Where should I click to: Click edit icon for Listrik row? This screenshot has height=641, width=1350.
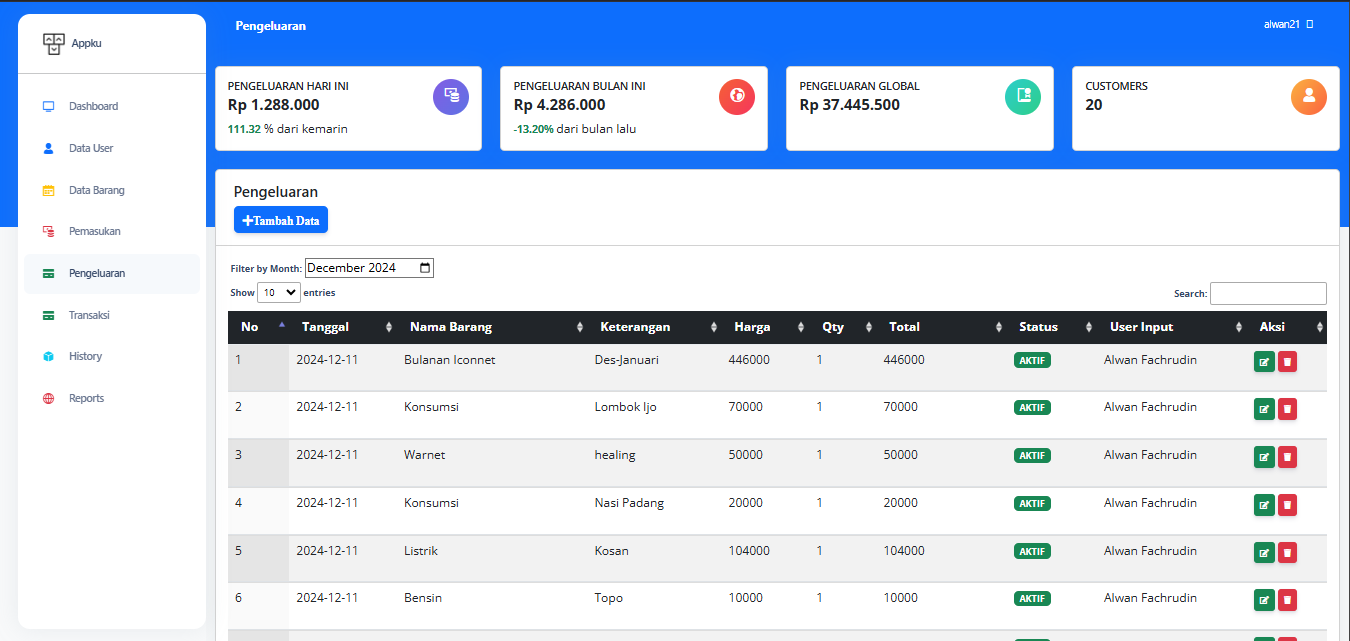coord(1264,553)
